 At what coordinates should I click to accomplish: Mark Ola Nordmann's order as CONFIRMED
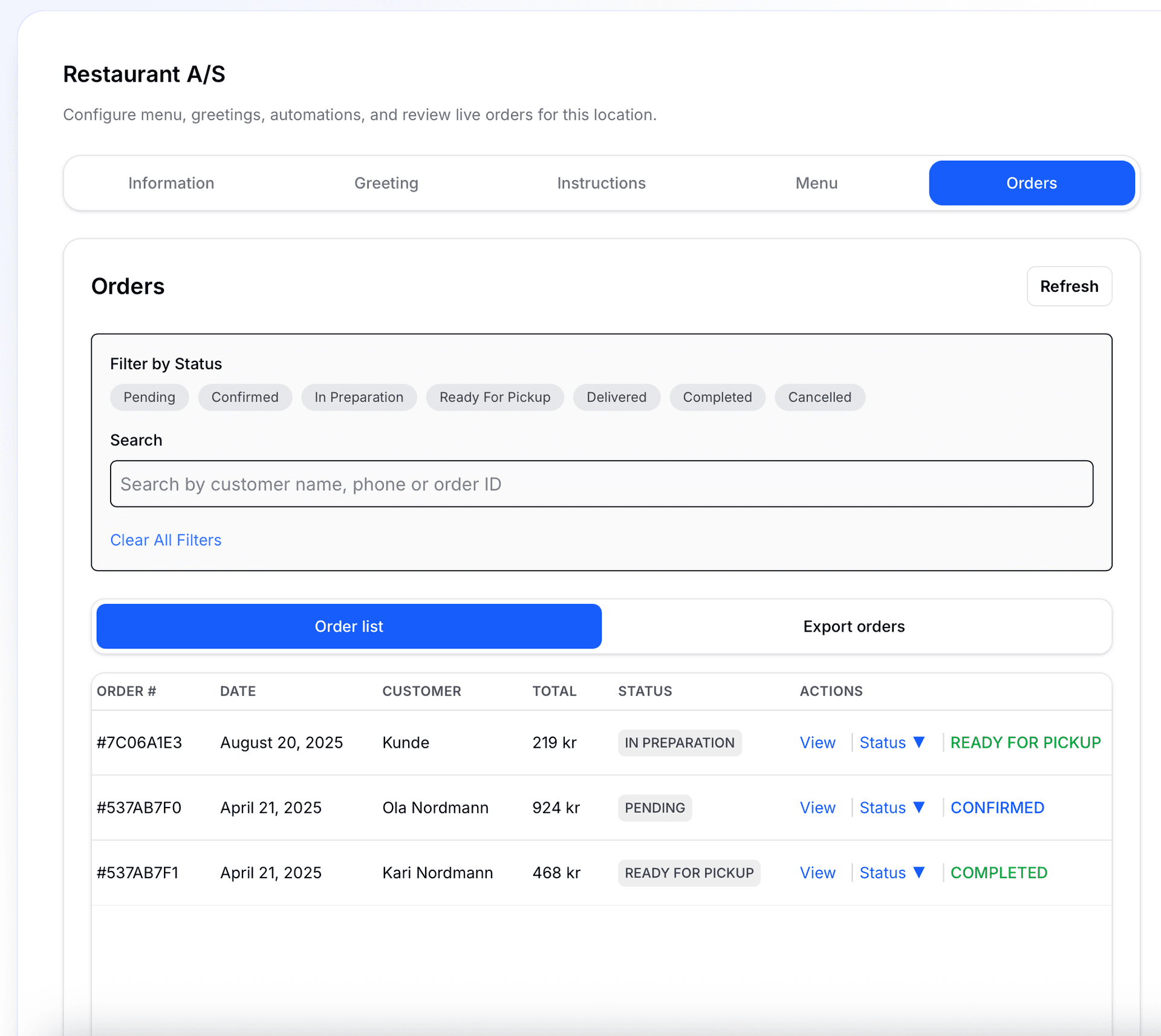point(997,808)
